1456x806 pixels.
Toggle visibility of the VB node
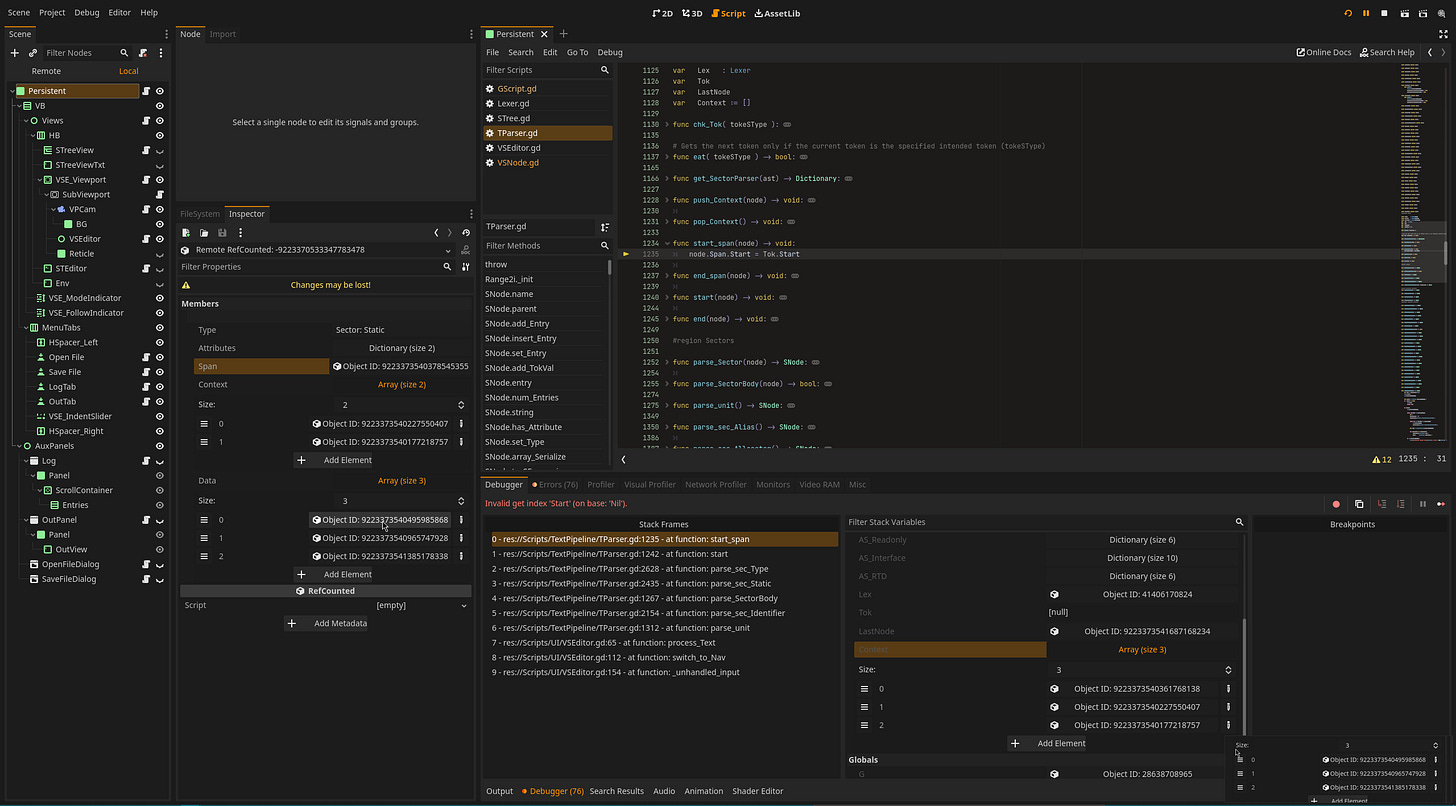tap(160, 106)
